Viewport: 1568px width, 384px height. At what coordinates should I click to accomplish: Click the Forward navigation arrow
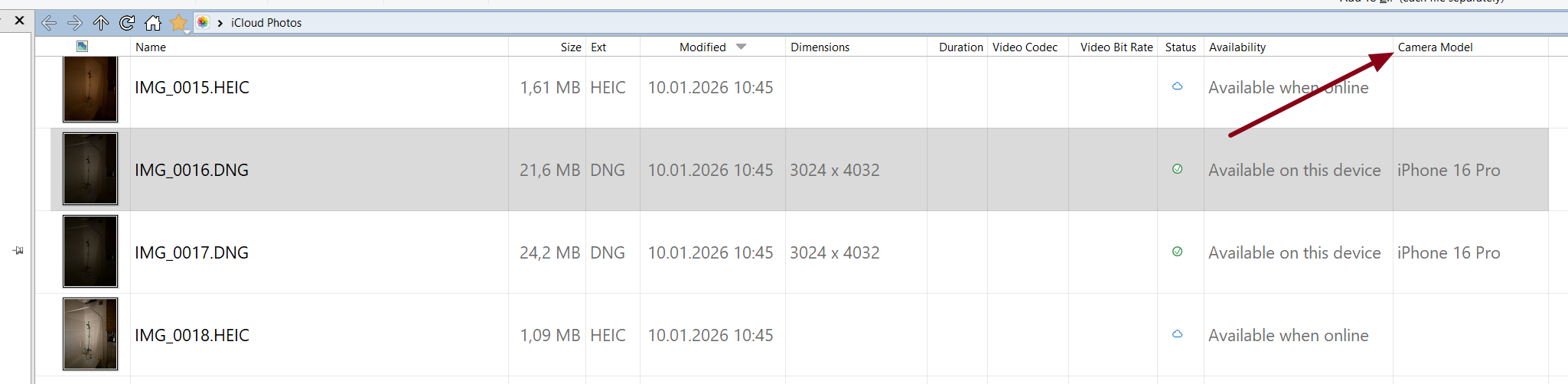point(75,23)
